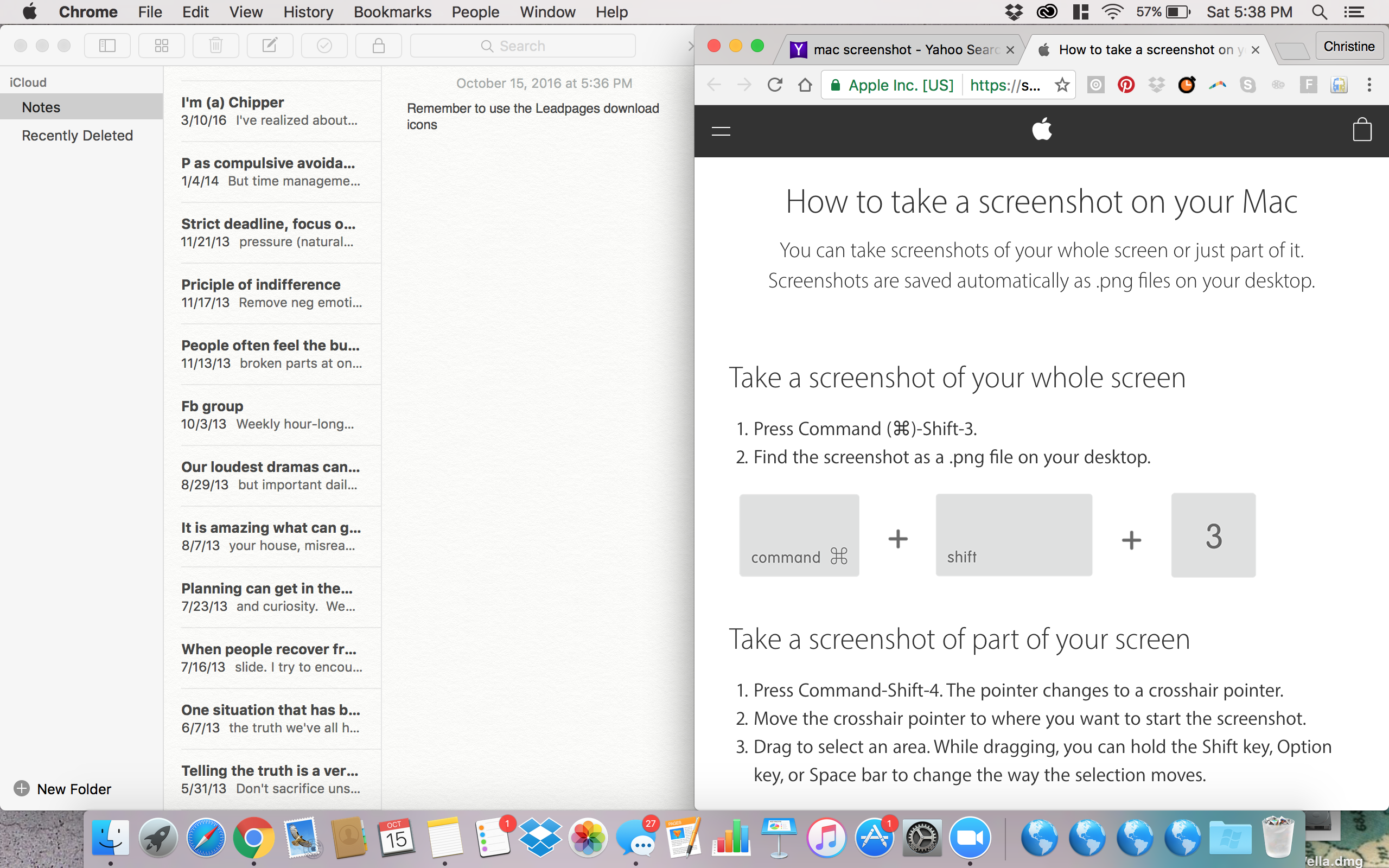Open Chrome from the Dock

coord(253,838)
